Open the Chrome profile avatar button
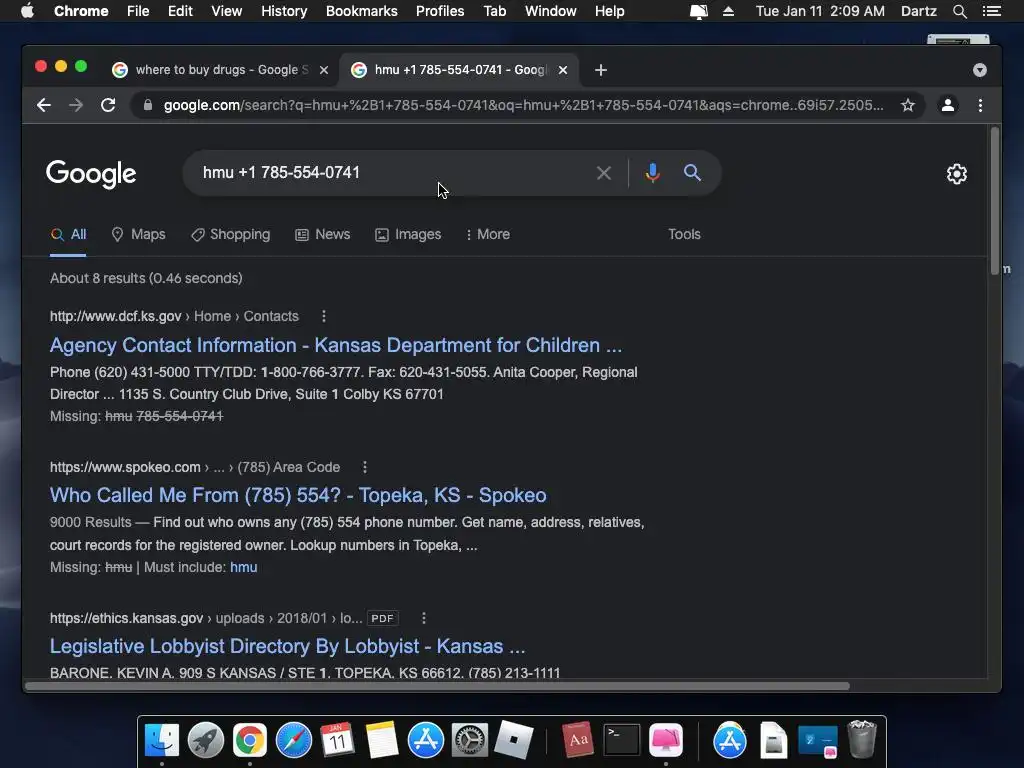This screenshot has width=1024, height=768. (x=948, y=105)
